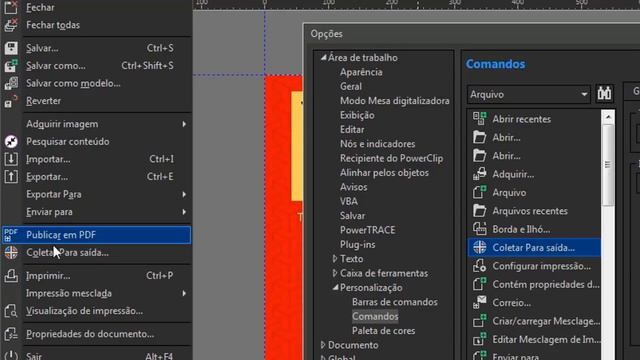Click the Borda e Ilhó command icon
This screenshot has width=640, height=360.
pyautogui.click(x=480, y=229)
